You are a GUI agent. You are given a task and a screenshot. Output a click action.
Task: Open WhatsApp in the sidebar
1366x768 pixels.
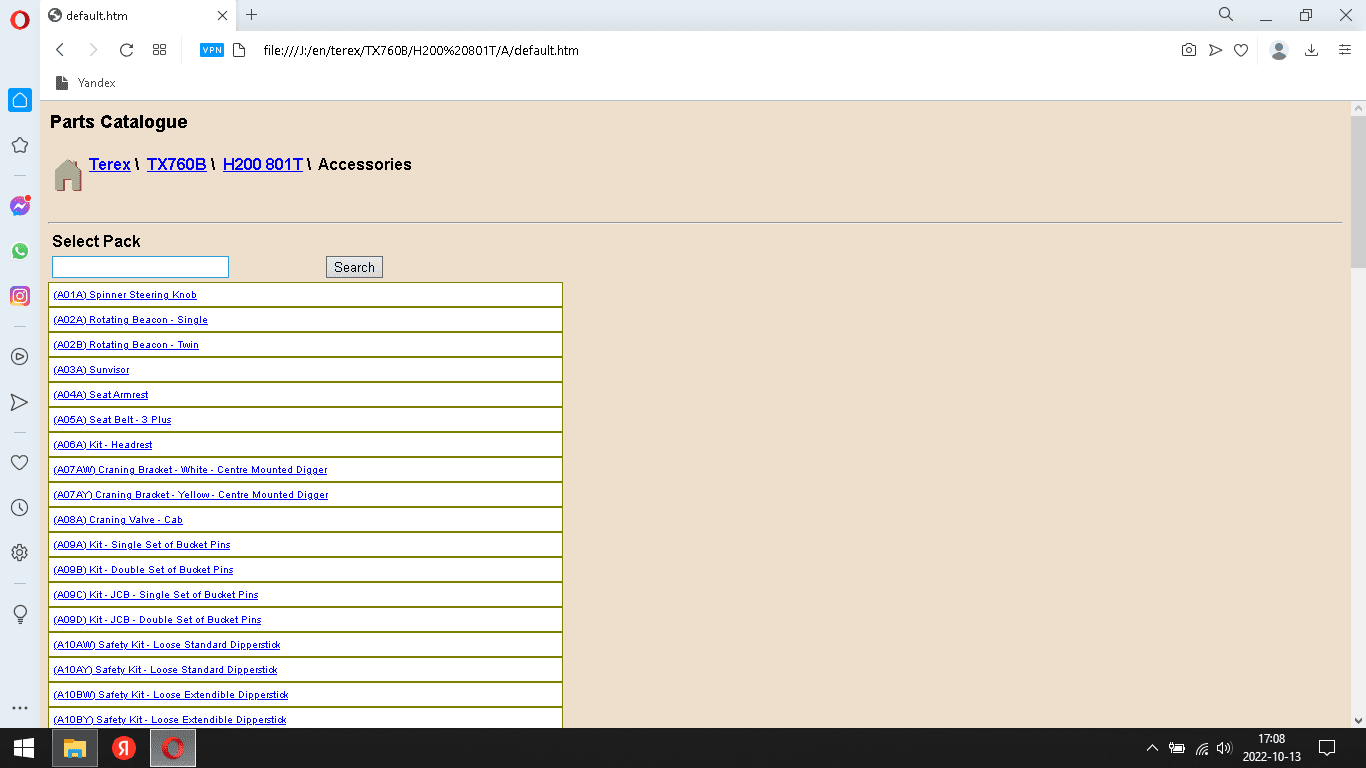(19, 251)
